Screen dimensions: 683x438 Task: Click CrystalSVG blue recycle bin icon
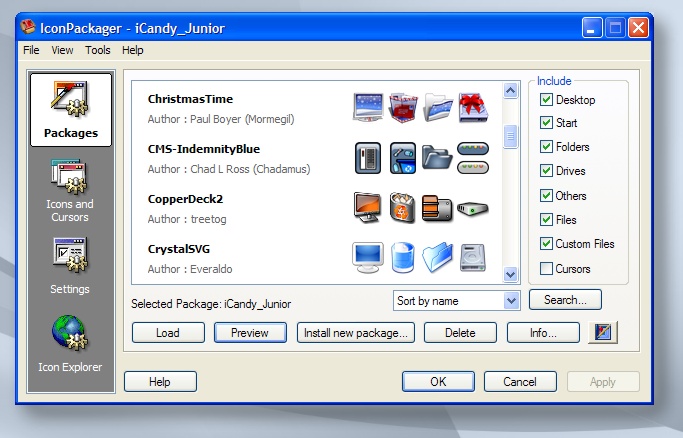402,258
